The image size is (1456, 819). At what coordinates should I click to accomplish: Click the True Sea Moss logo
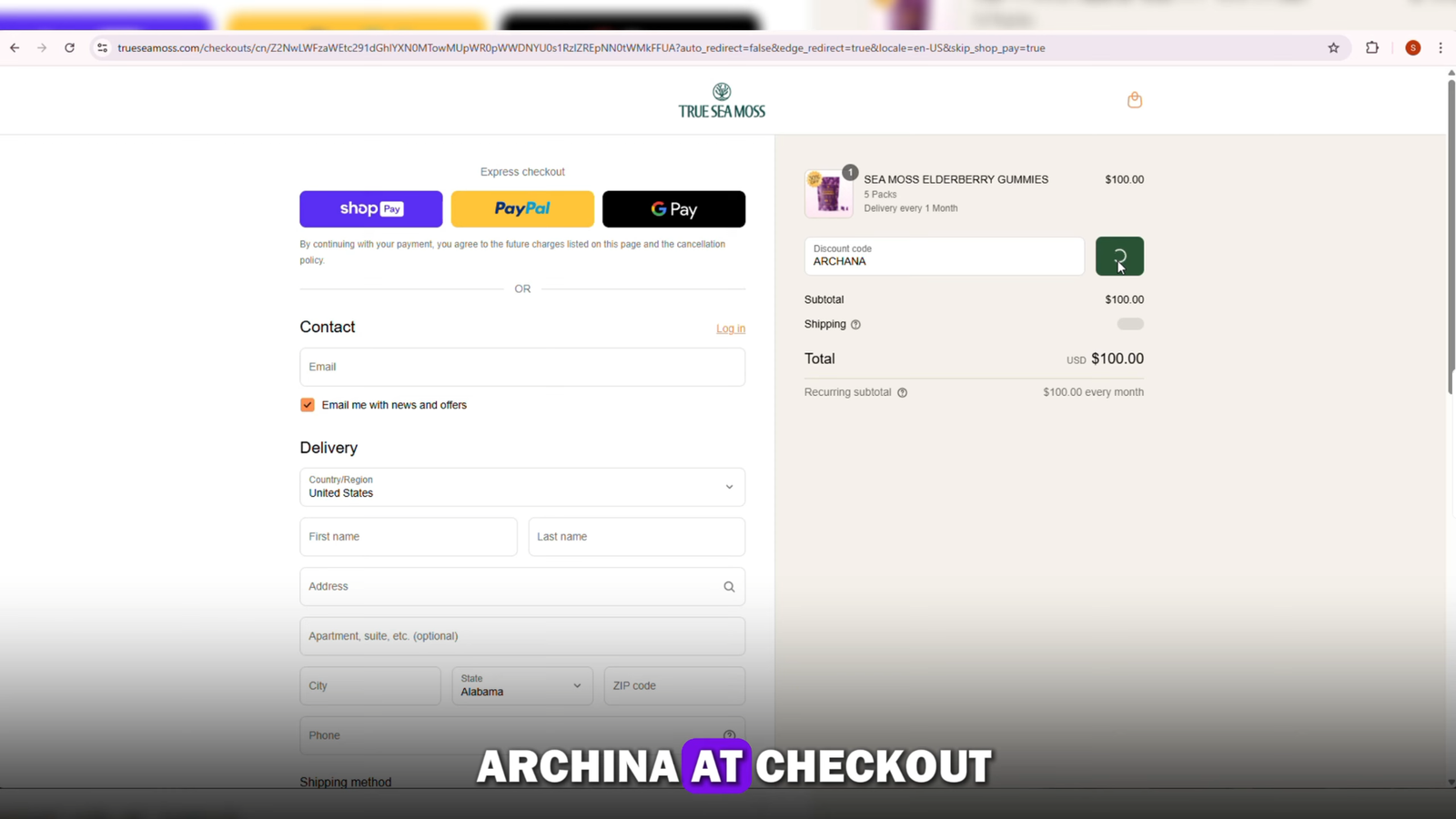[722, 101]
